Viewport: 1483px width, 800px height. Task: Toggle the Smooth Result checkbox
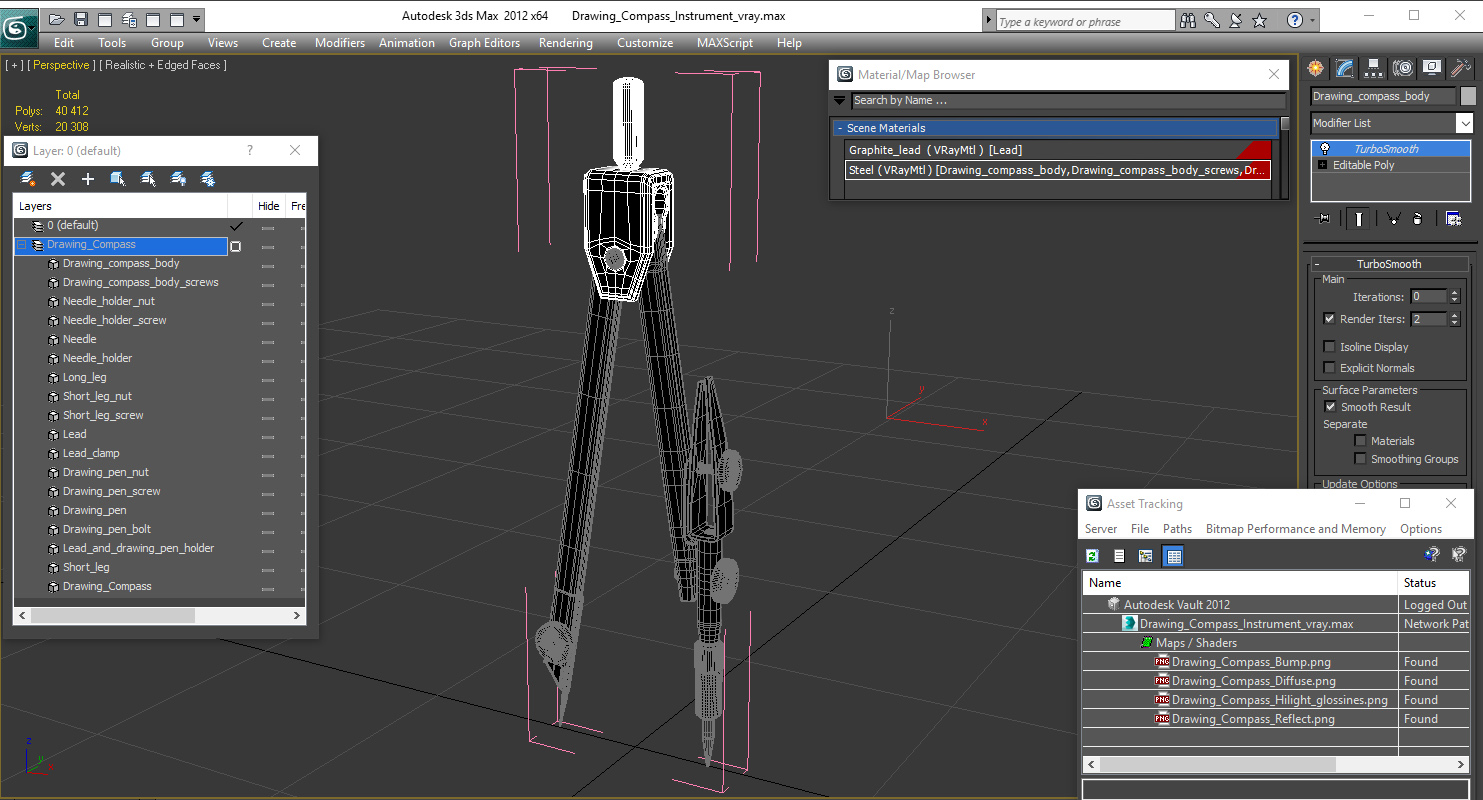(x=1330, y=407)
